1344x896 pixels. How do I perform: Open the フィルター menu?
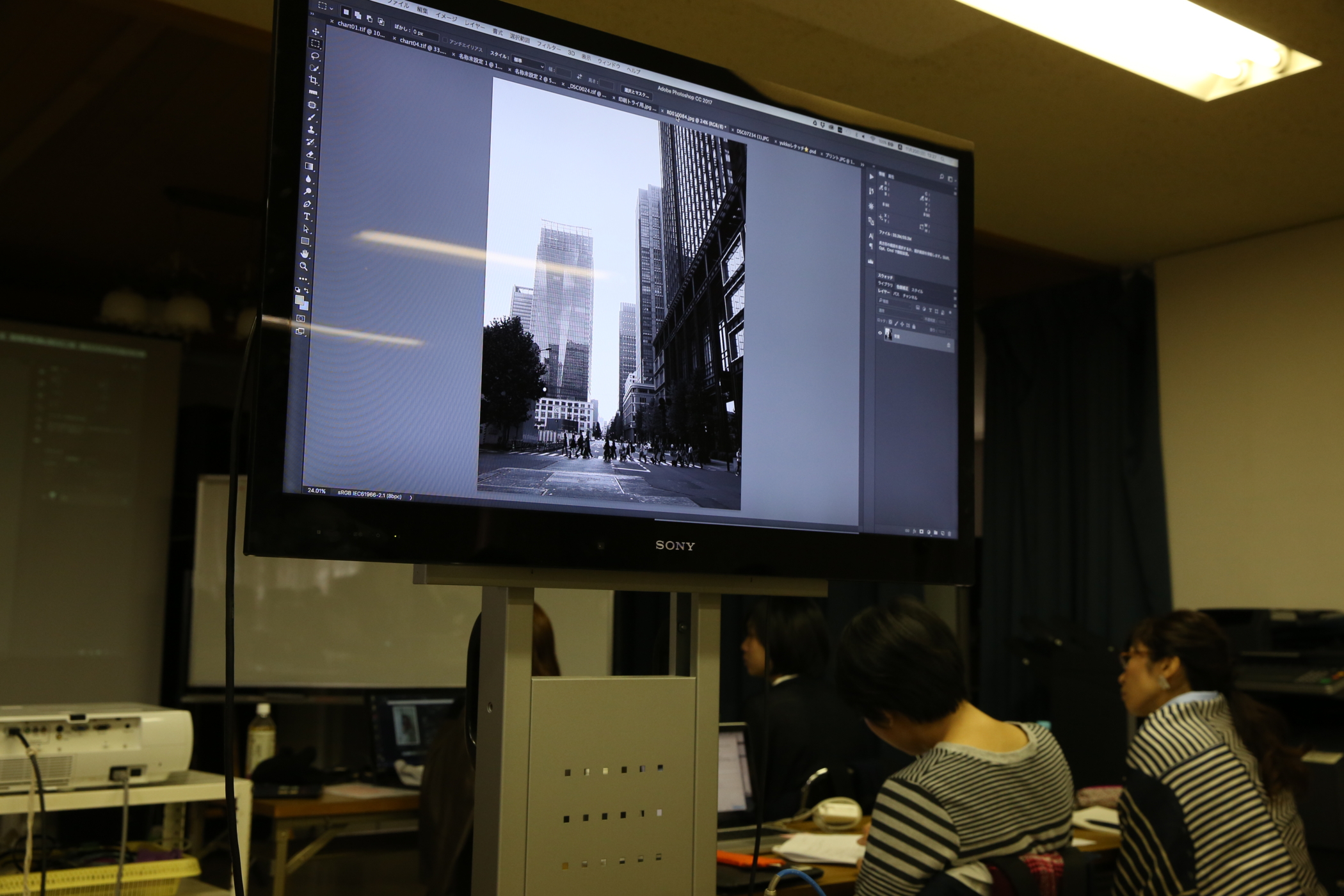548,47
